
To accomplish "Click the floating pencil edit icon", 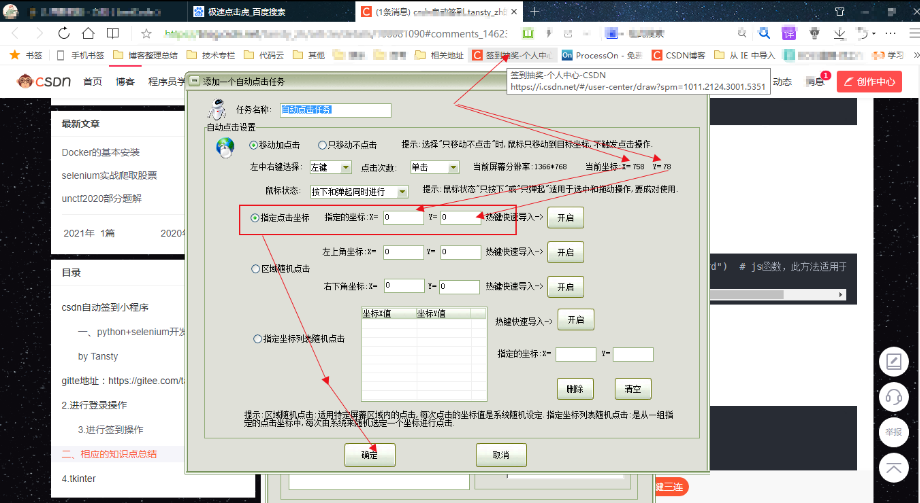I will click(x=894, y=362).
